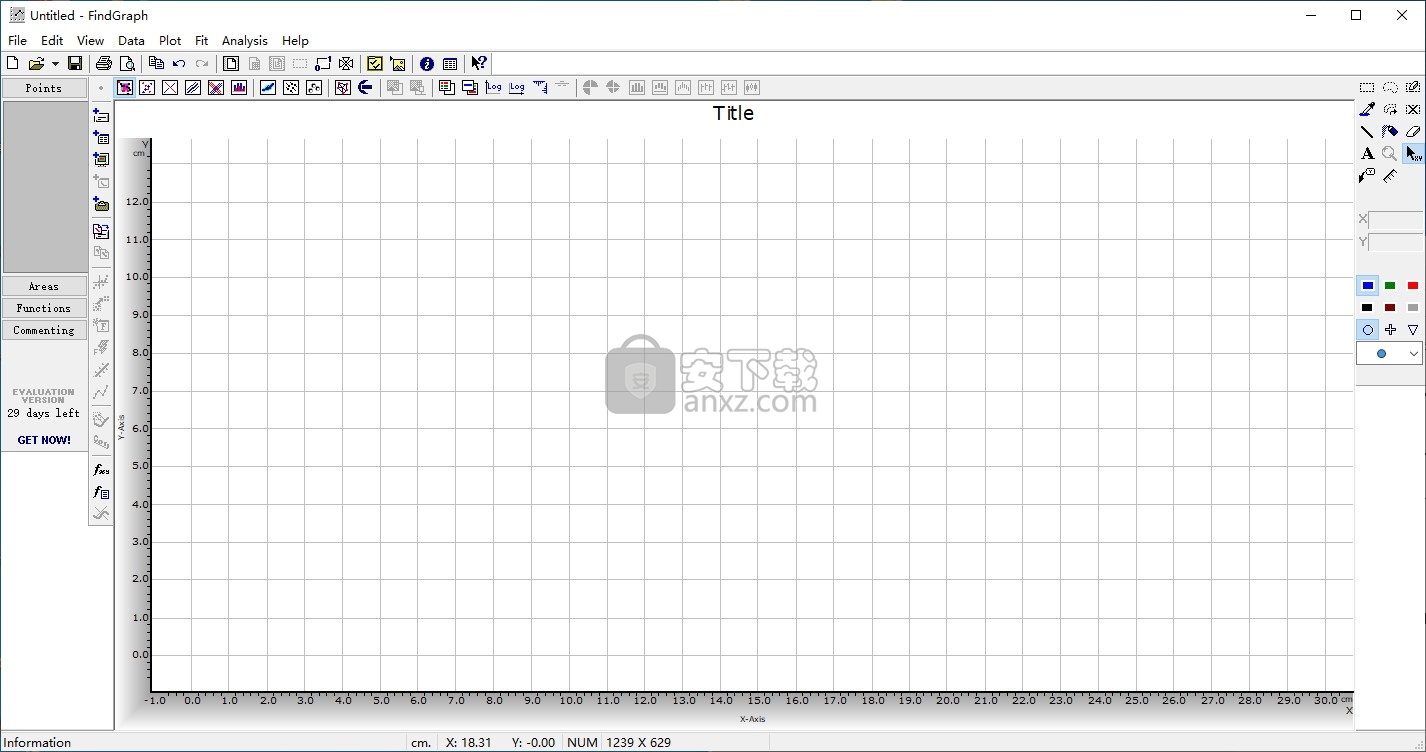Pick the blue color swatch

1367,286
